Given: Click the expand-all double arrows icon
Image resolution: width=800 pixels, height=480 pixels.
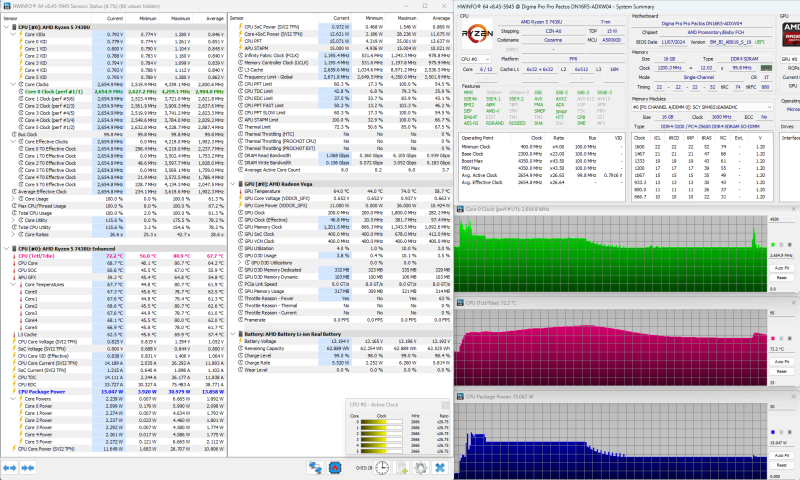Looking at the screenshot, I should 10,468.
